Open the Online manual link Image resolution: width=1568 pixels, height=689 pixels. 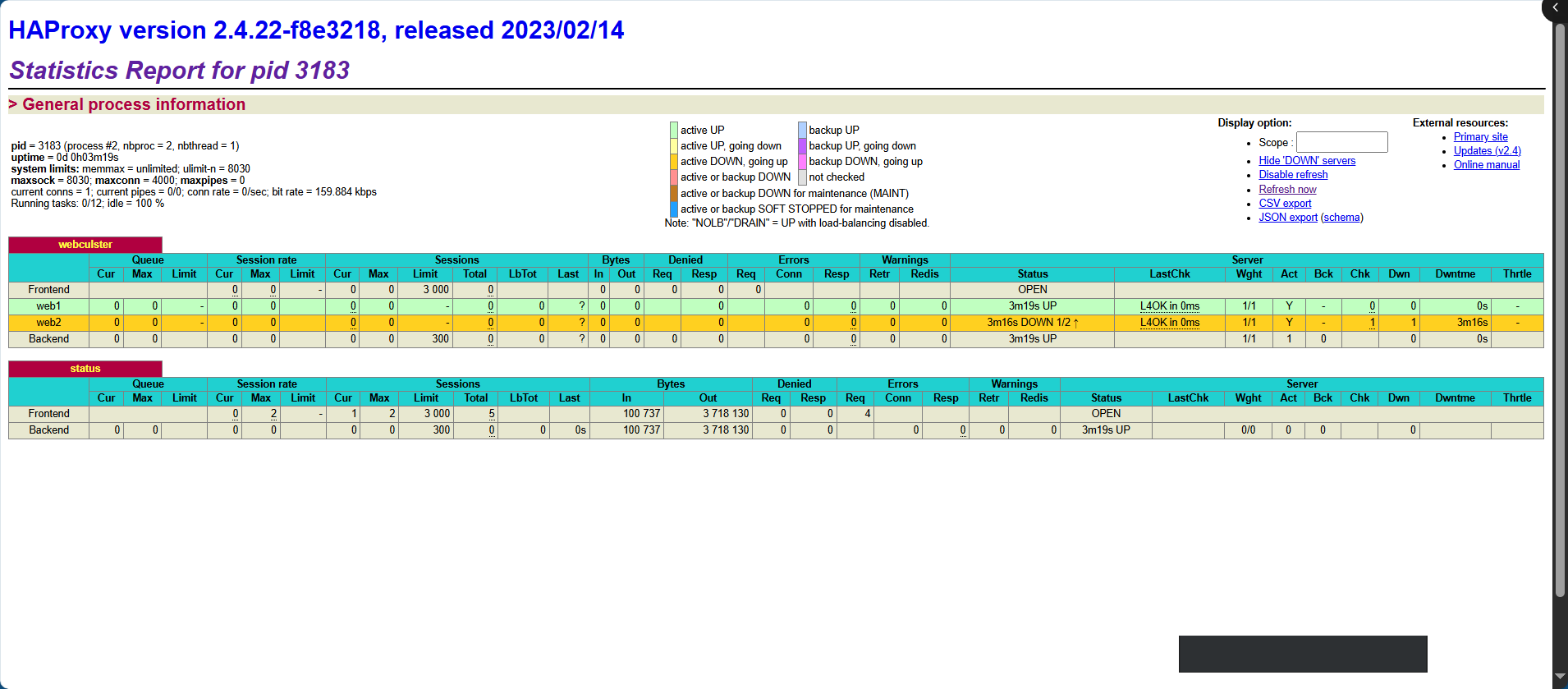click(x=1486, y=165)
